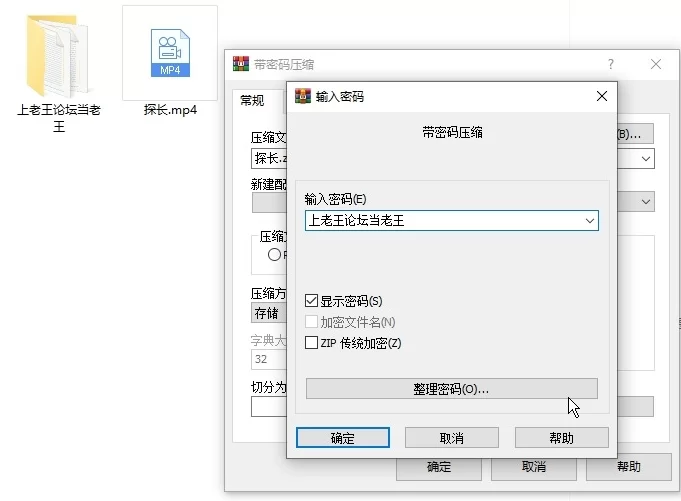Click 取消 in the background 带密码压缩 window
The image size is (681, 501).
534,467
